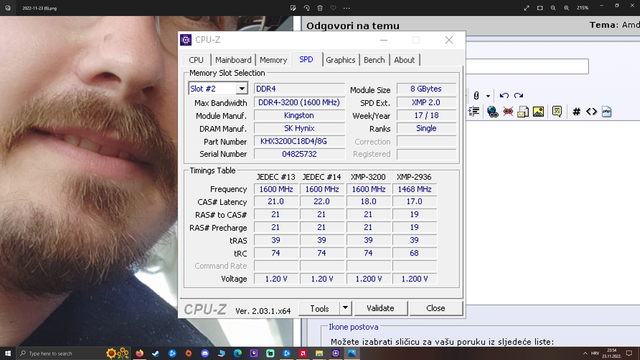
Task: Click the remove link red X icon
Action: click(508, 111)
